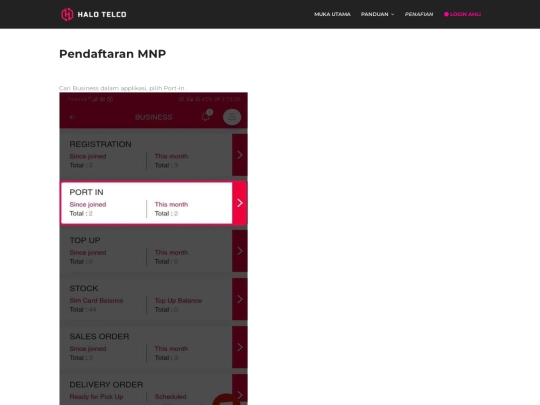This screenshot has width=540, height=405.
Task: Click the Pendaftaran MNP page heading
Action: coord(113,54)
